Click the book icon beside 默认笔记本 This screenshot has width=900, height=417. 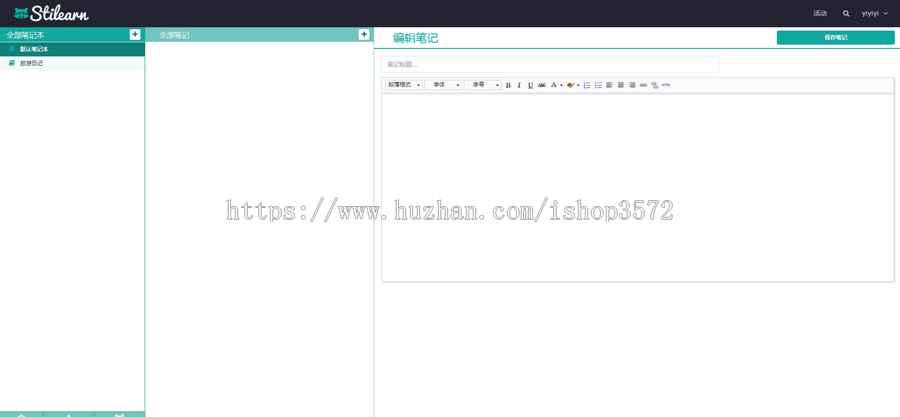point(11,49)
